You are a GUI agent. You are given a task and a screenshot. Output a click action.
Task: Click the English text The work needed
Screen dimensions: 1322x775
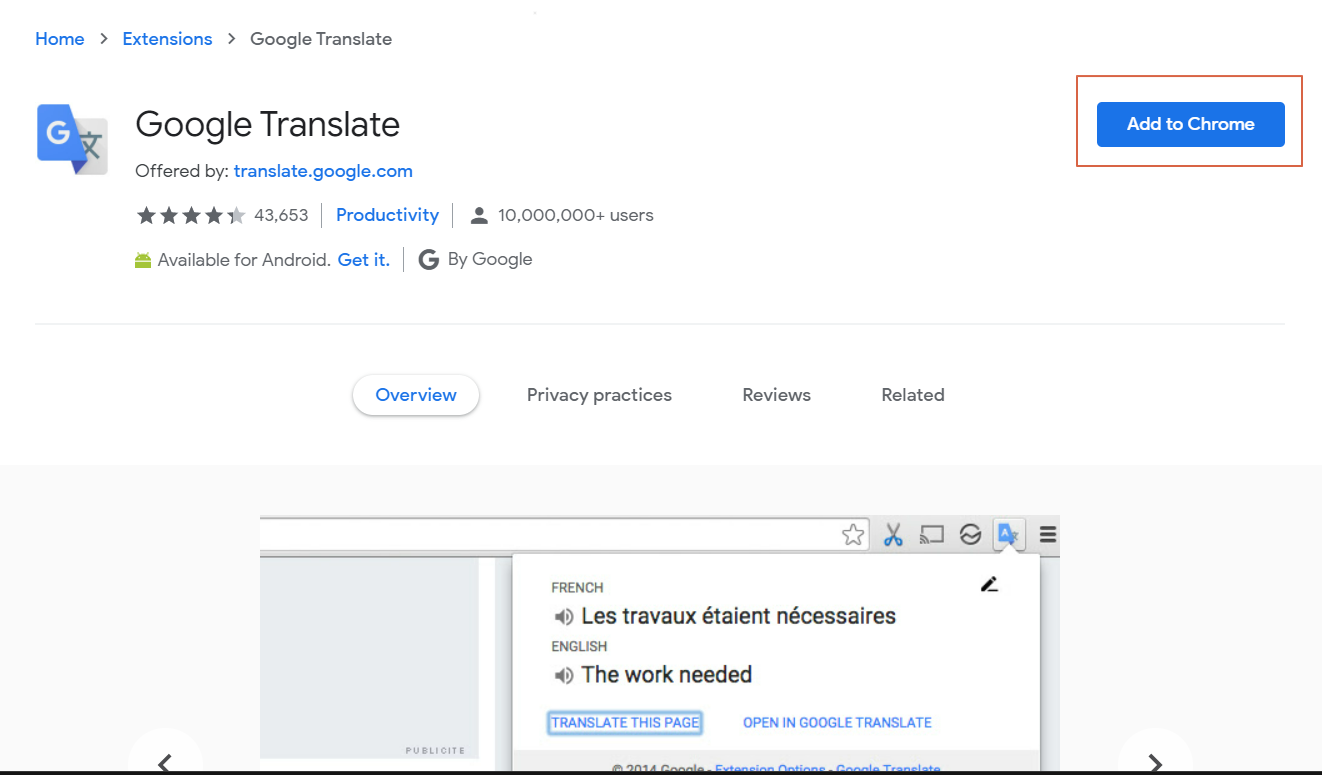(x=666, y=675)
